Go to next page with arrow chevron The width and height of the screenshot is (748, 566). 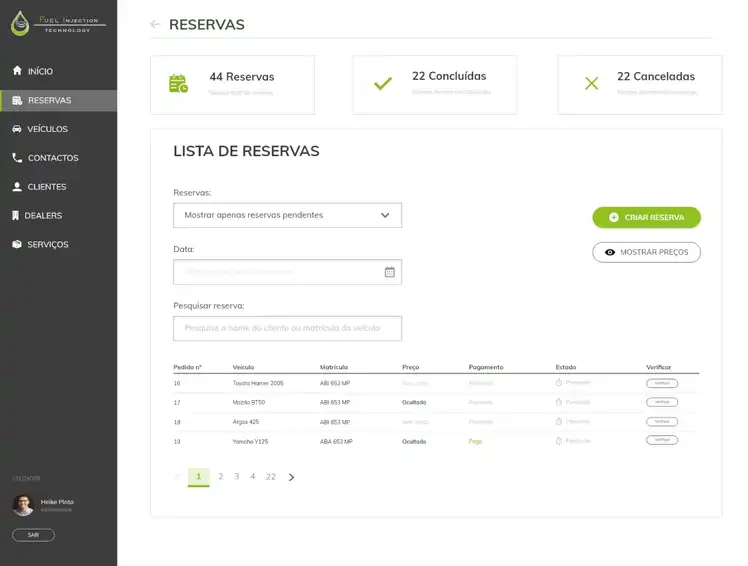click(x=291, y=477)
